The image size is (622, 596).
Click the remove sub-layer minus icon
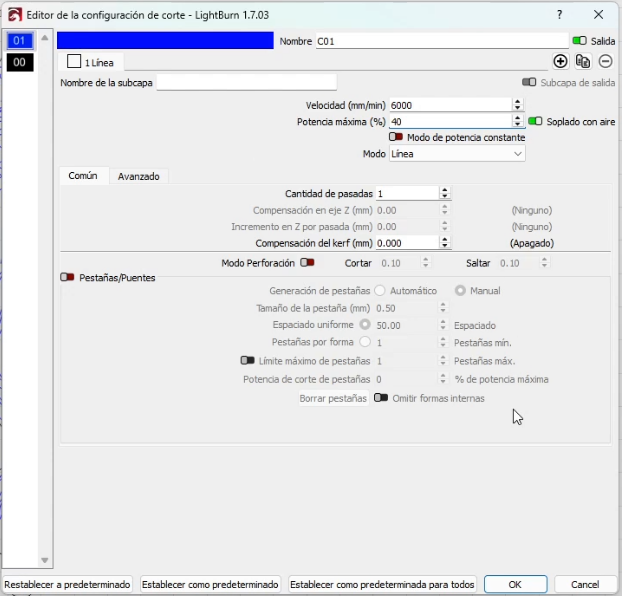tap(605, 61)
